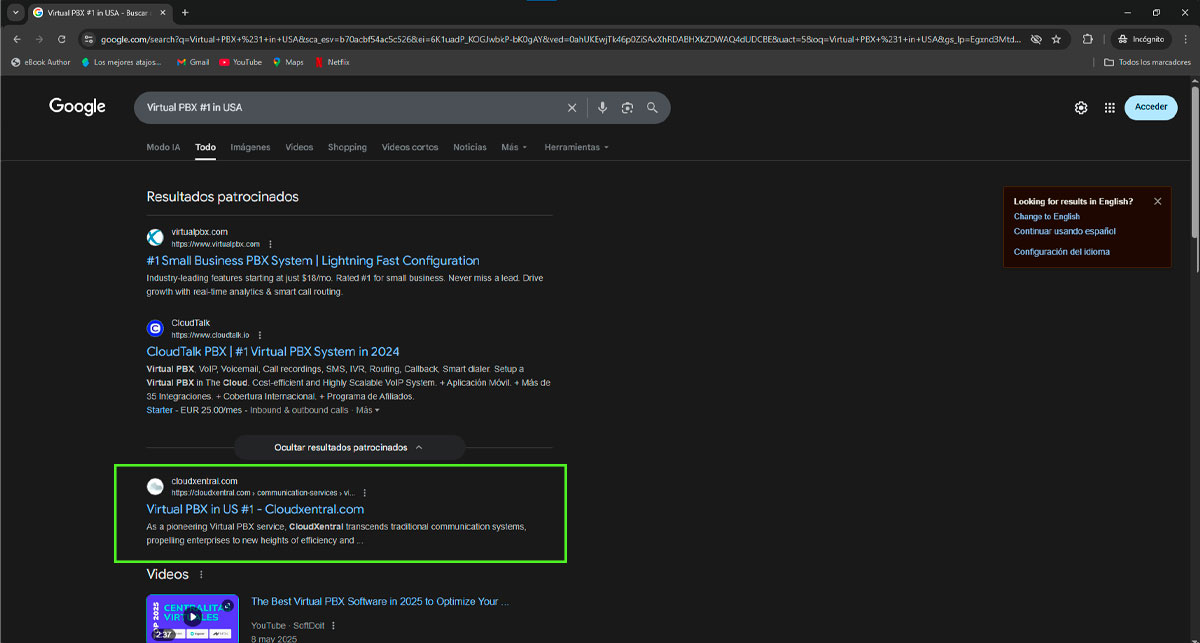This screenshot has height=643, width=1200.
Task: Switch to the Shopping tab
Action: coord(347,147)
